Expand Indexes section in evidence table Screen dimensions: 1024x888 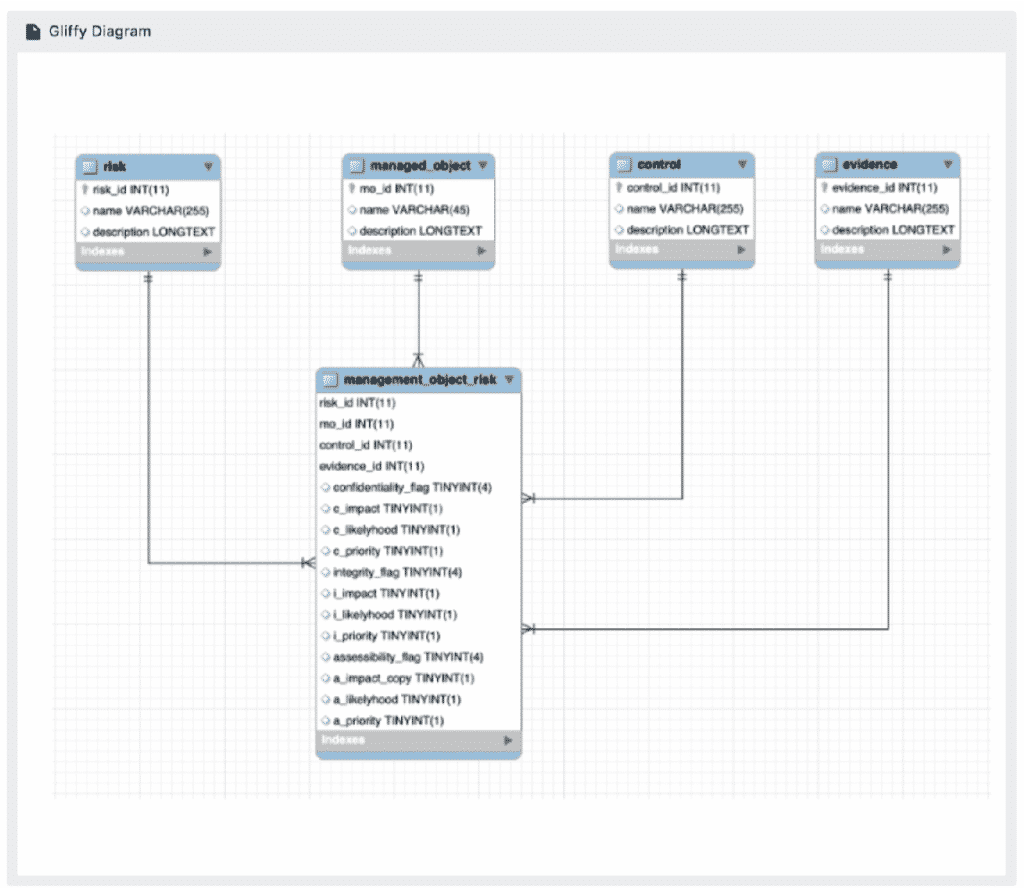click(946, 250)
